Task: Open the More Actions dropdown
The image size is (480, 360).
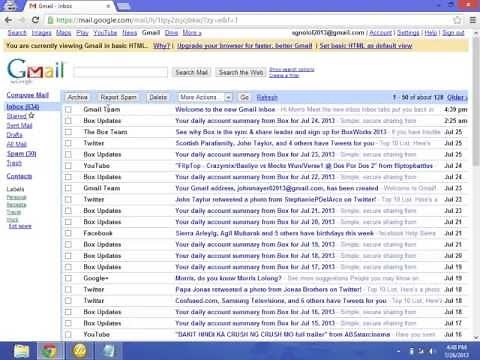Action: click(x=204, y=97)
